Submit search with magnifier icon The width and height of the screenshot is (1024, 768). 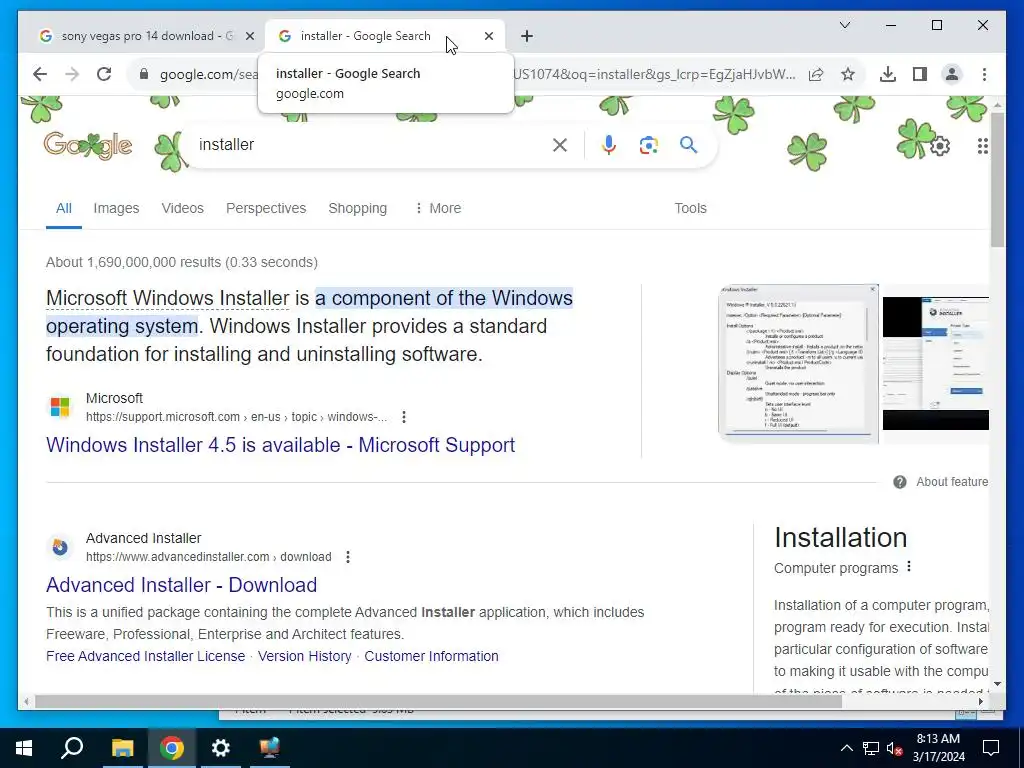[x=688, y=145]
